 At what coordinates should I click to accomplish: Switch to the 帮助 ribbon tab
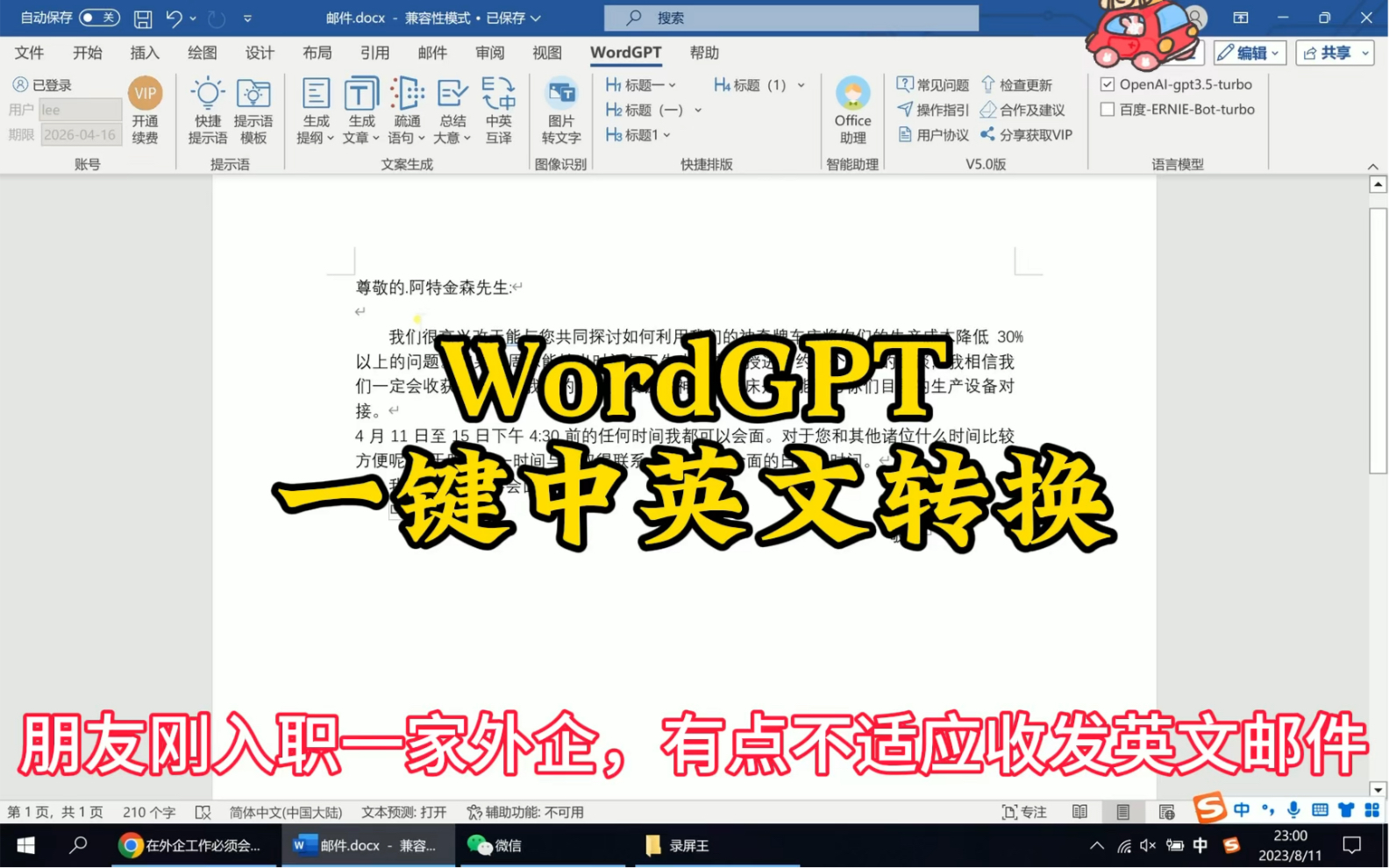pyautogui.click(x=704, y=53)
